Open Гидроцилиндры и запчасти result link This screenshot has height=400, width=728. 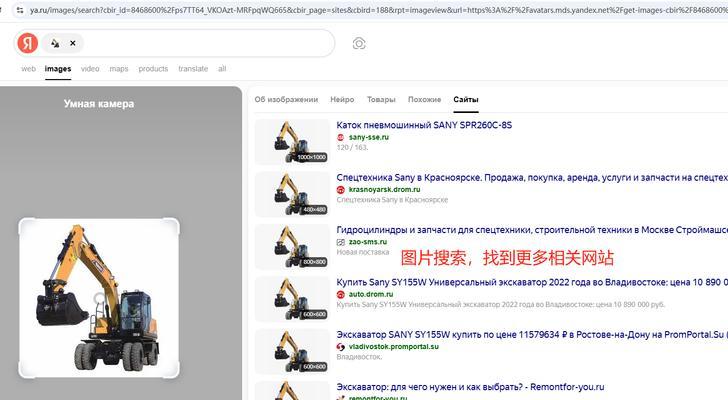(532, 230)
